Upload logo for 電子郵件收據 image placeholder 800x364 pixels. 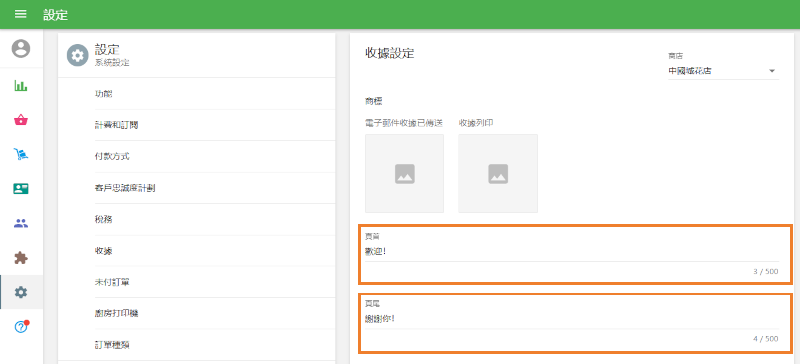(404, 174)
